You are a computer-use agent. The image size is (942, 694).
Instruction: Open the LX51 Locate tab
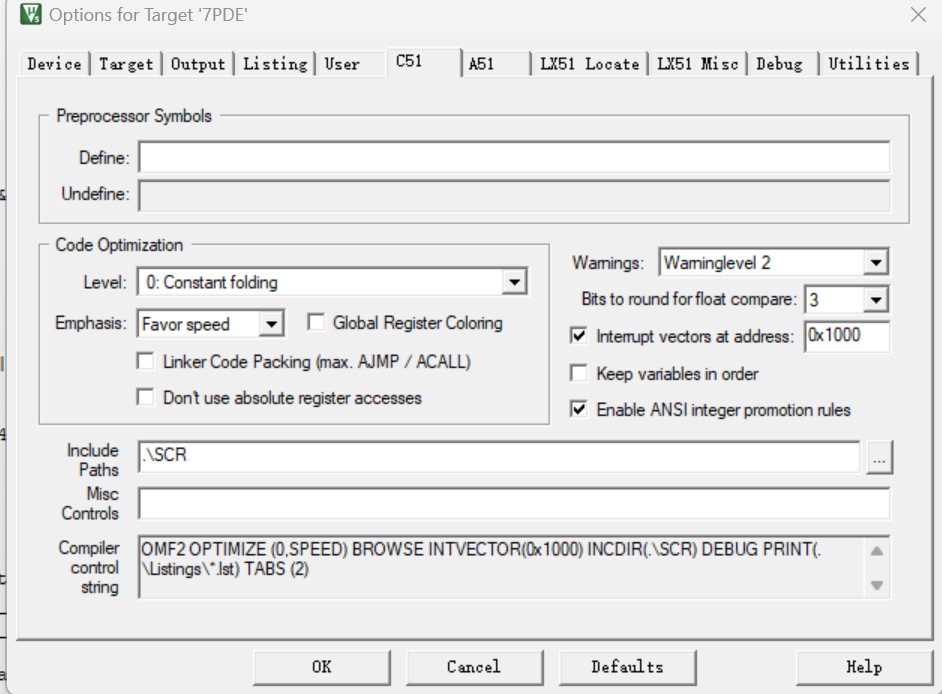coord(589,64)
